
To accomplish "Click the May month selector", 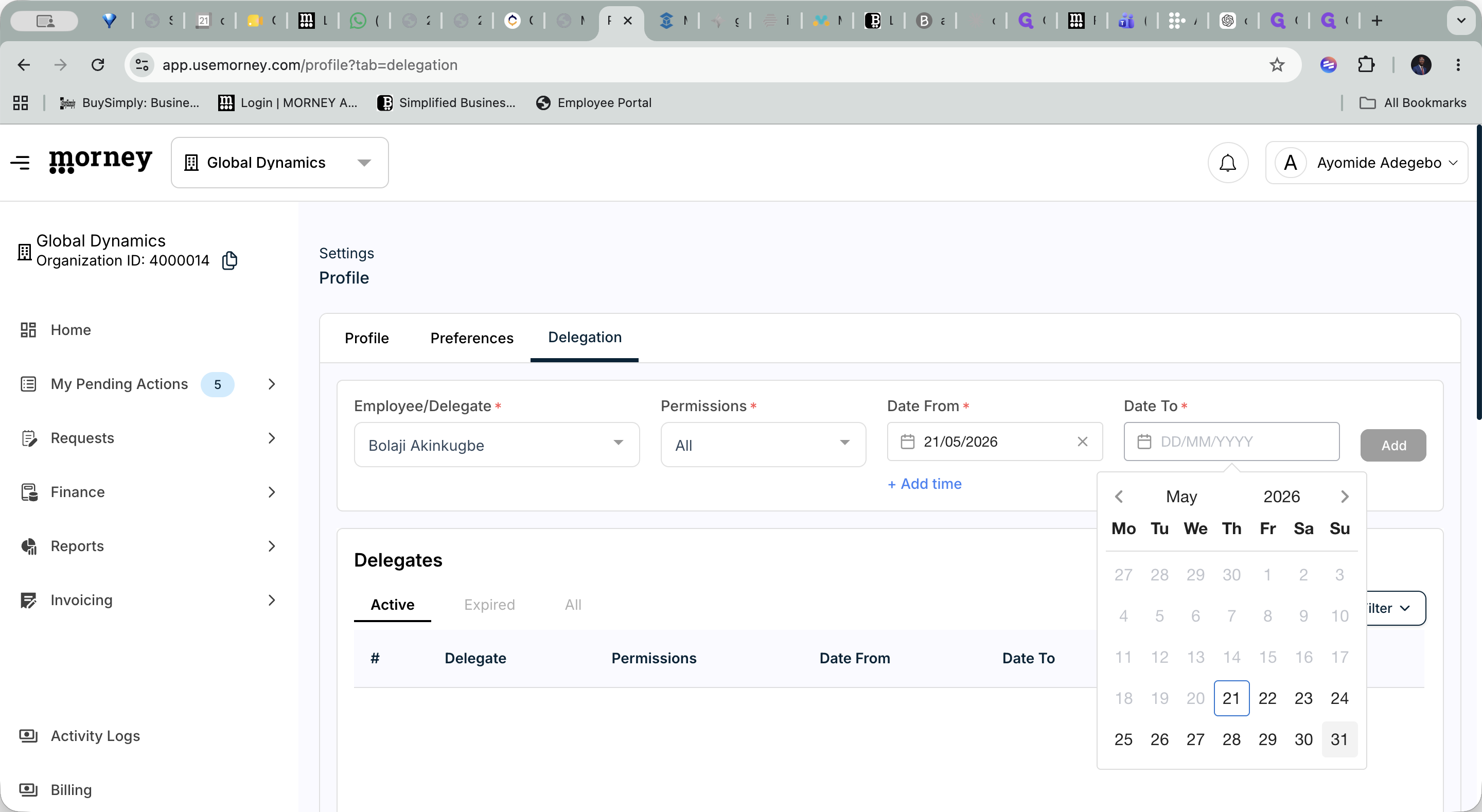I will pos(1181,496).
